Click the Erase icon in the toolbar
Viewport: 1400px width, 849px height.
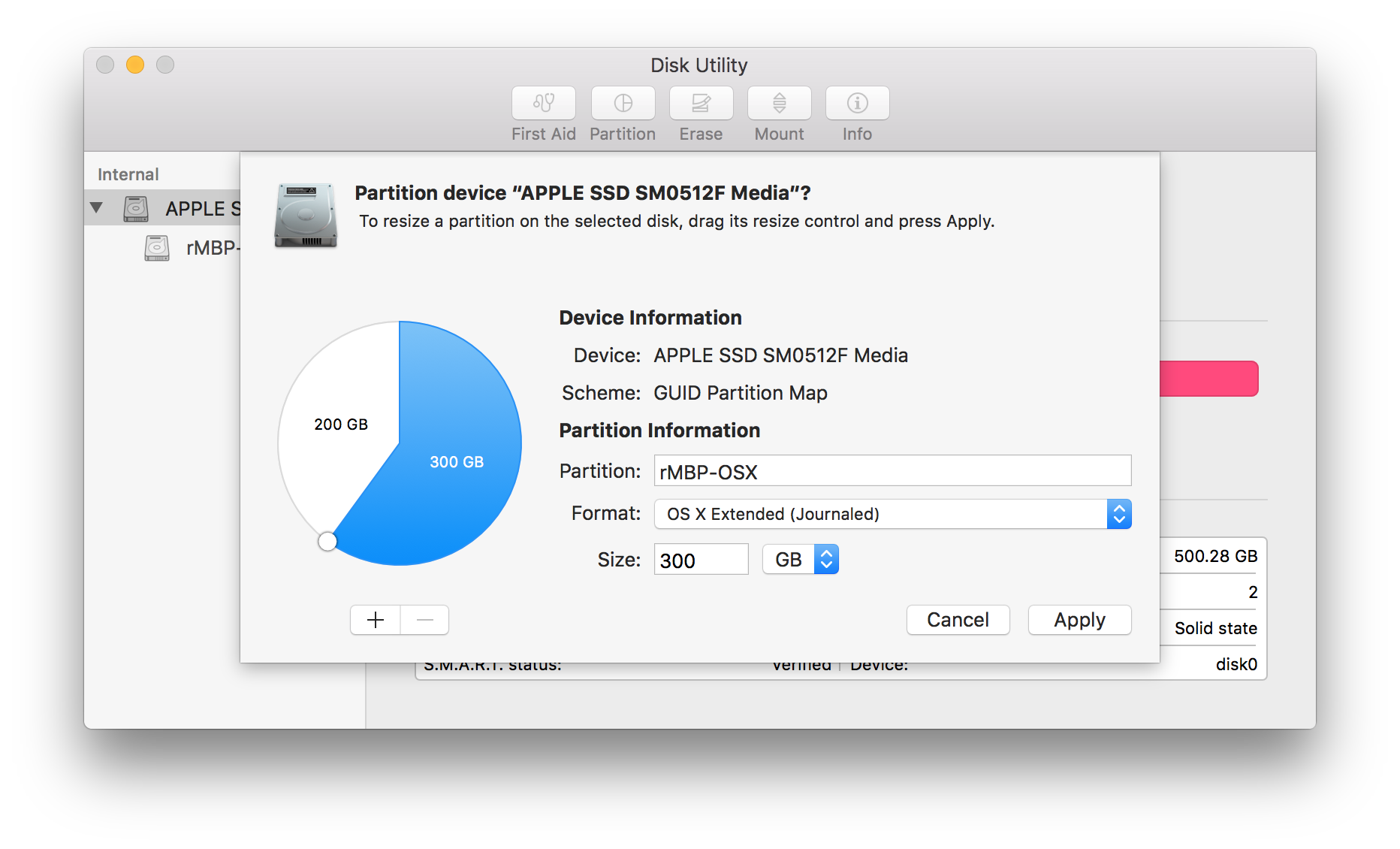[x=700, y=103]
